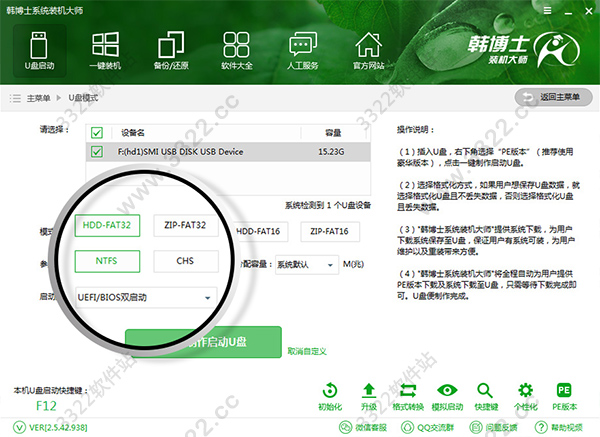Image resolution: width=600 pixels, height=437 pixels.
Task: Click the 取消自定义 link
Action: coord(307,351)
